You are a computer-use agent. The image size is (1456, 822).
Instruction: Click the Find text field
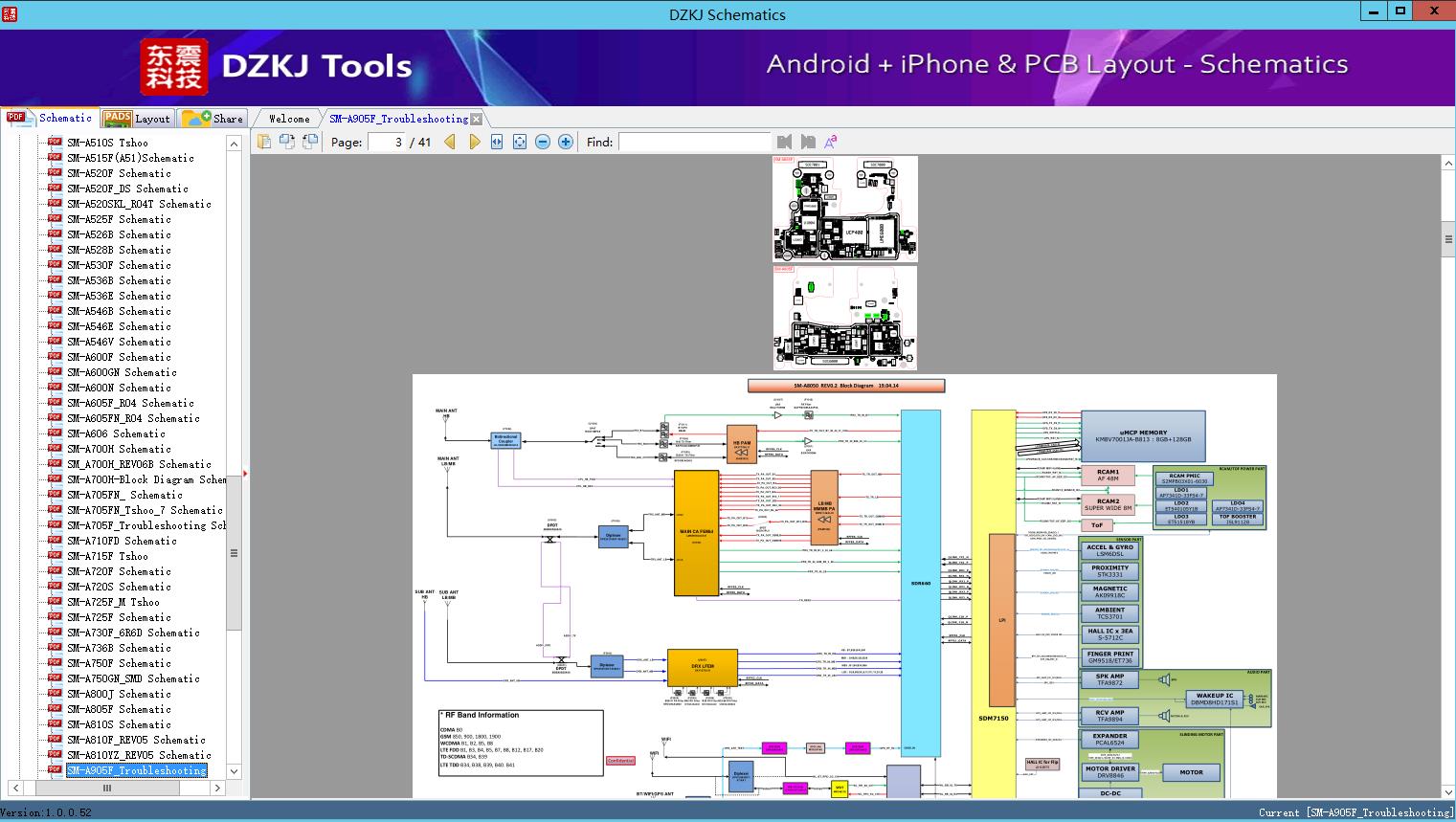pyautogui.click(x=694, y=142)
